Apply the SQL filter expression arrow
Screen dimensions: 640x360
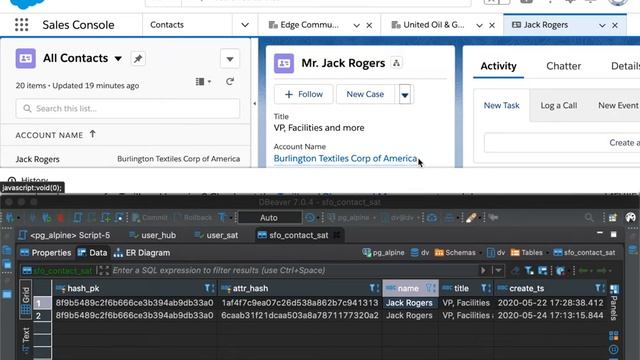pyautogui.click(x=483, y=270)
